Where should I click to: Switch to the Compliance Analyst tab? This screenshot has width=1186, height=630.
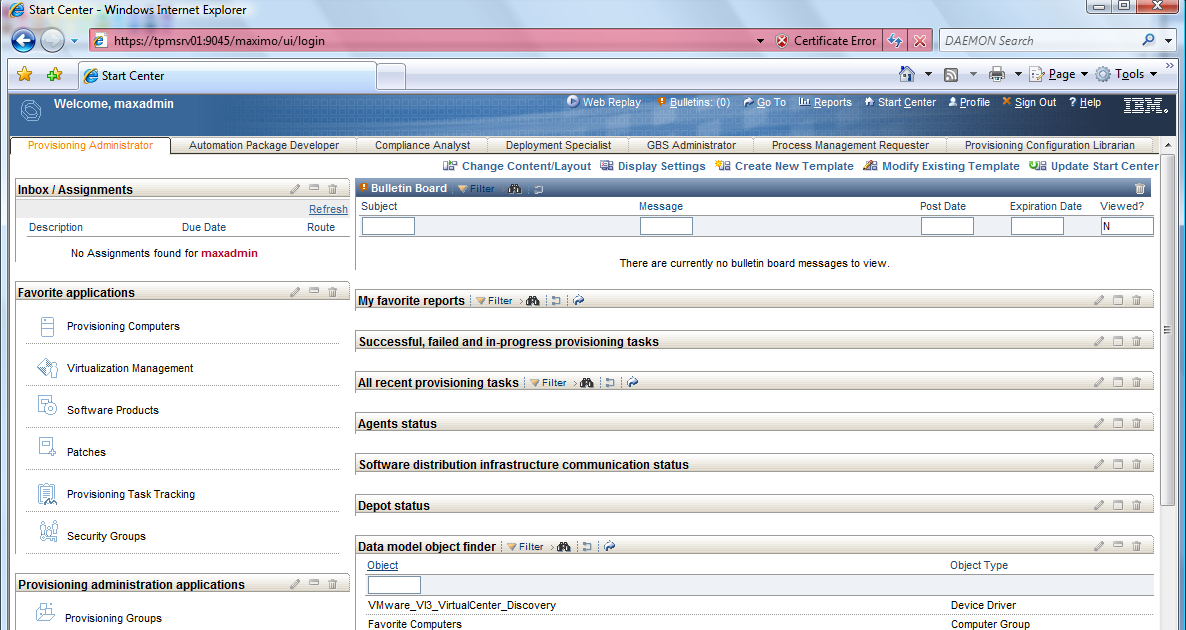pos(421,144)
